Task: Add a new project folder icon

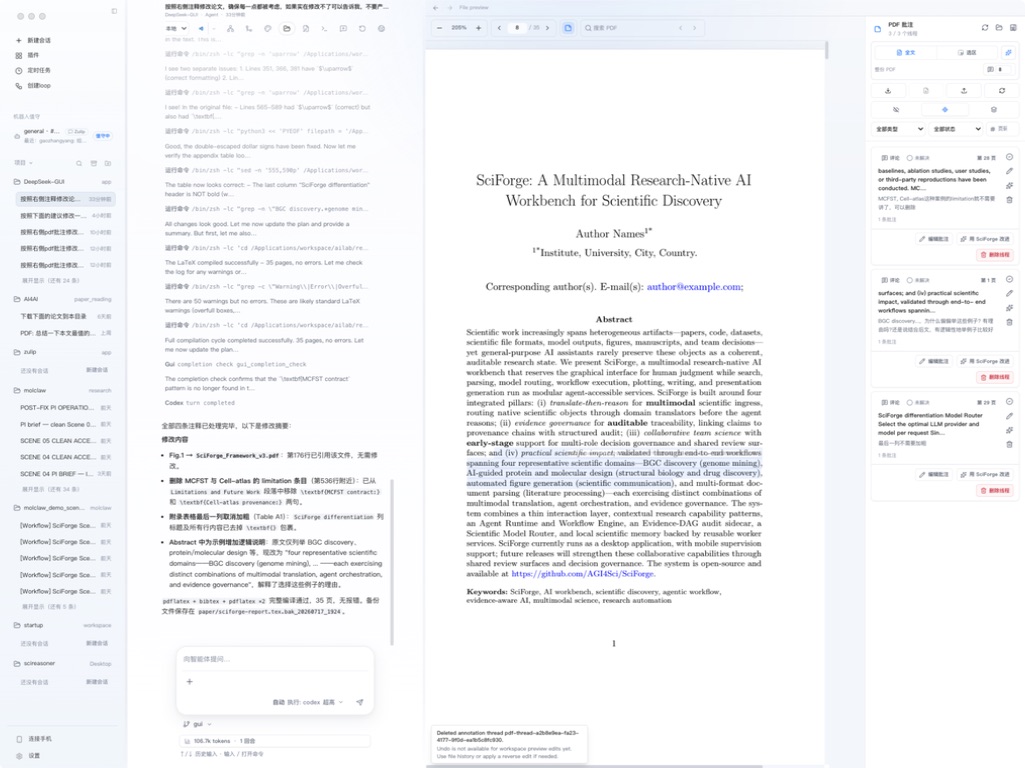Action: click(108, 163)
